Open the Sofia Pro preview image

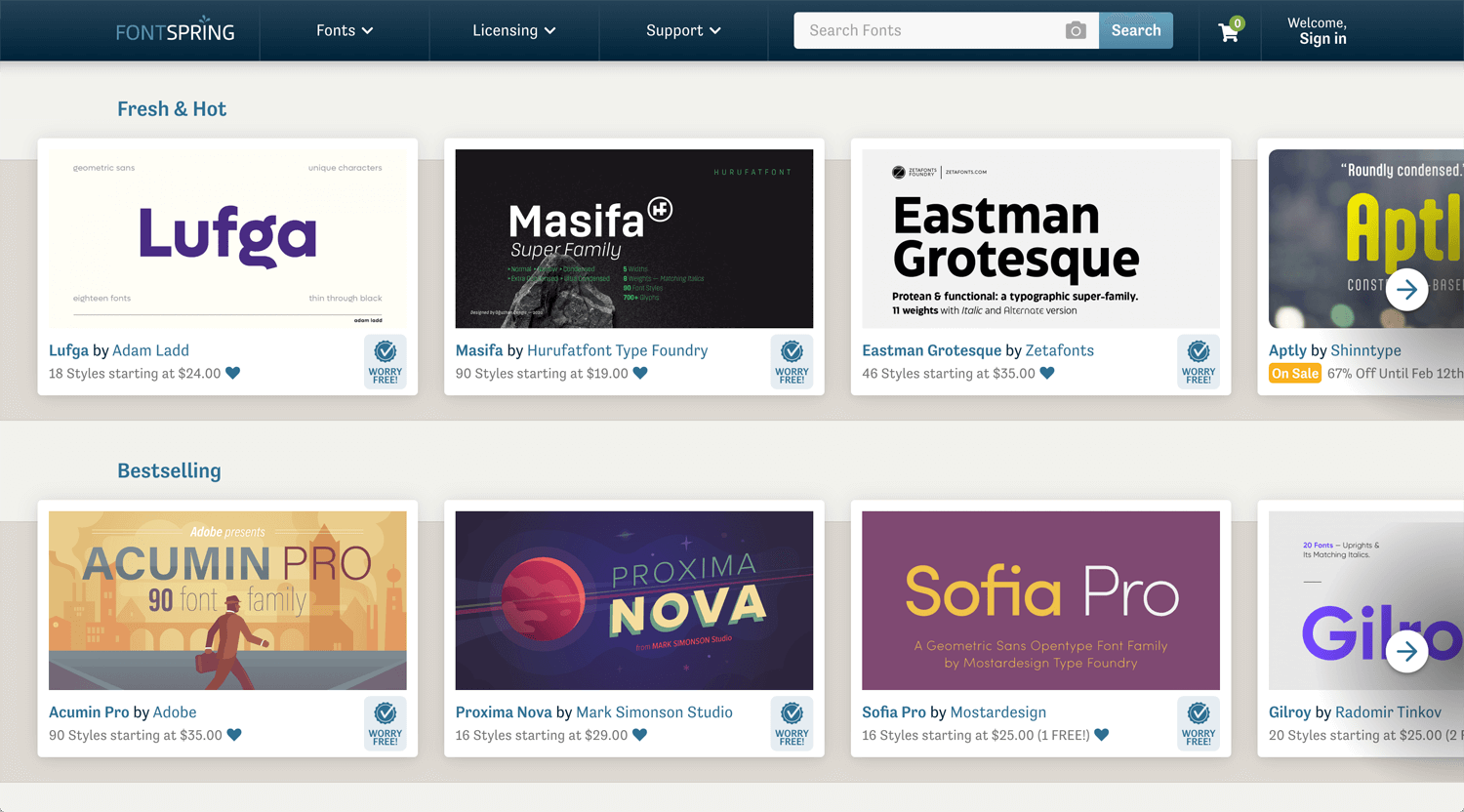[x=1040, y=600]
